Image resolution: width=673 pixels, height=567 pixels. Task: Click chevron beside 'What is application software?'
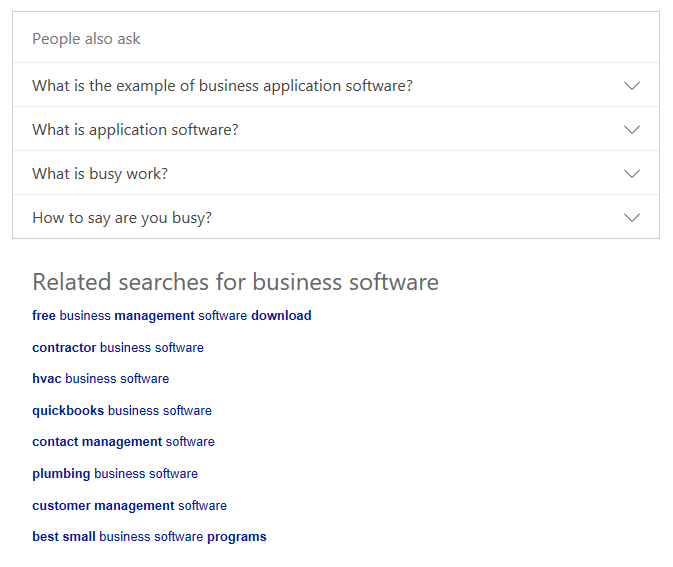click(631, 130)
